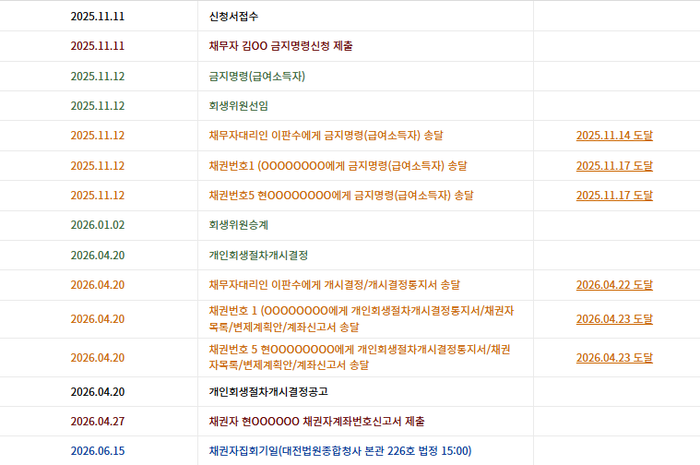This screenshot has height=465, width=700.
Task: Click 2025.11.17 도달 link for 채권번호1 row
Action: click(614, 166)
